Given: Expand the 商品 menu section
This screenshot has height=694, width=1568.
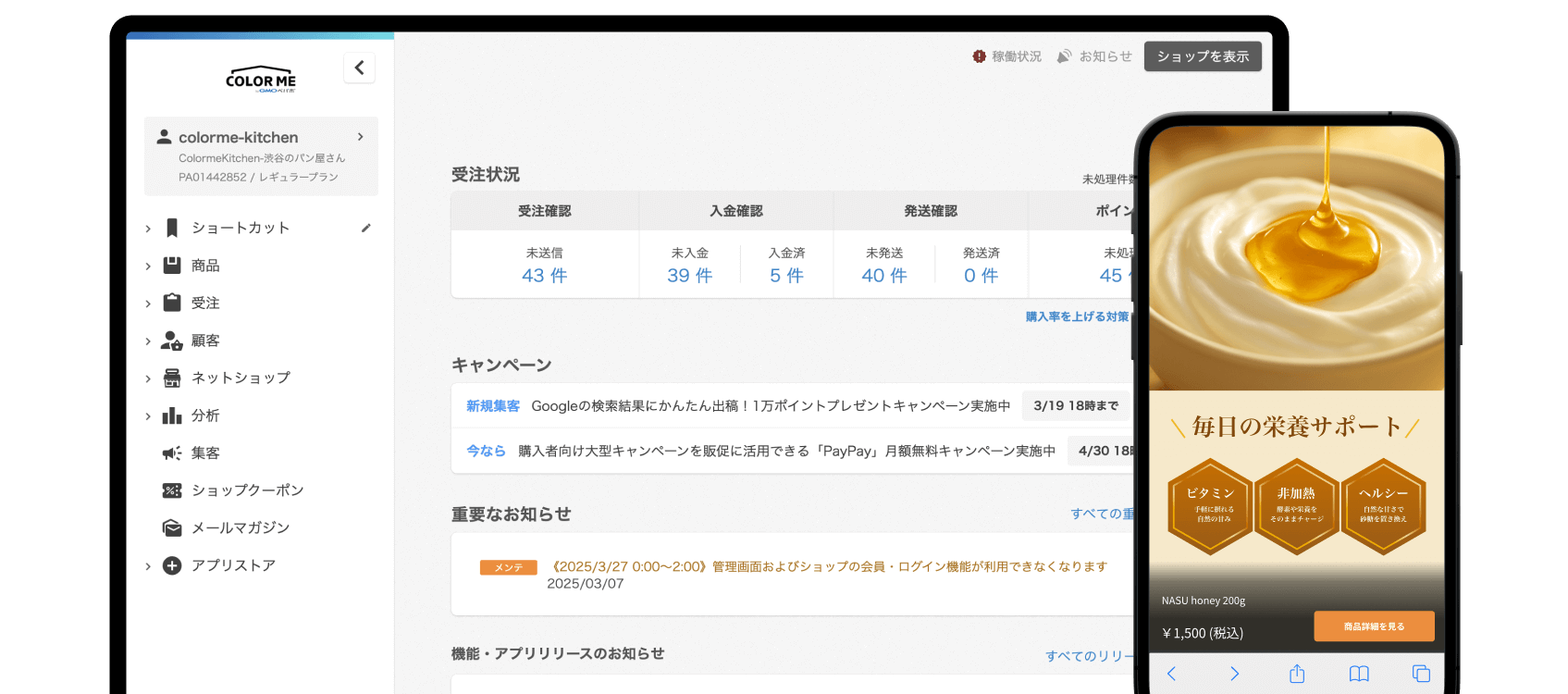Looking at the screenshot, I should pos(148,266).
